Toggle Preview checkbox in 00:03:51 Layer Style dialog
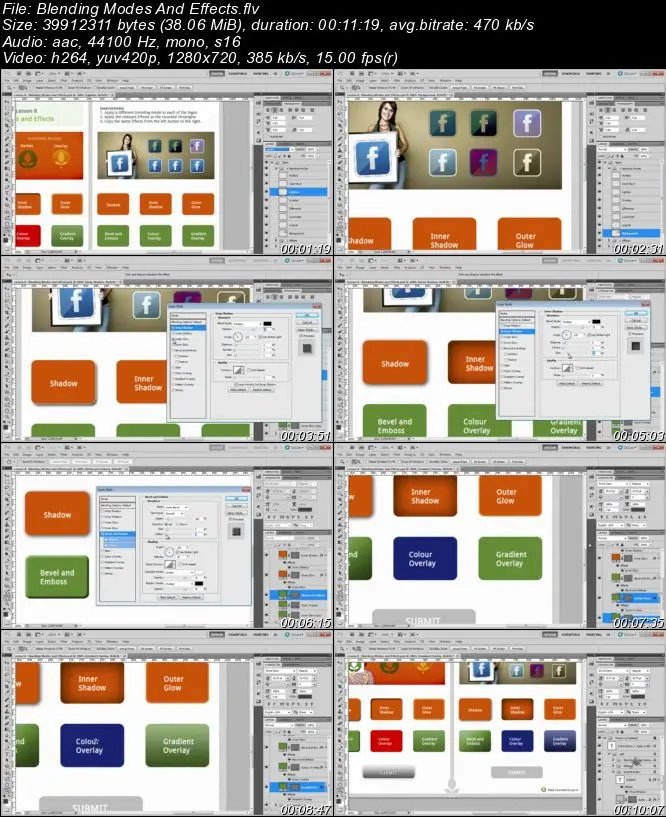The image size is (666, 817). pos(300,336)
